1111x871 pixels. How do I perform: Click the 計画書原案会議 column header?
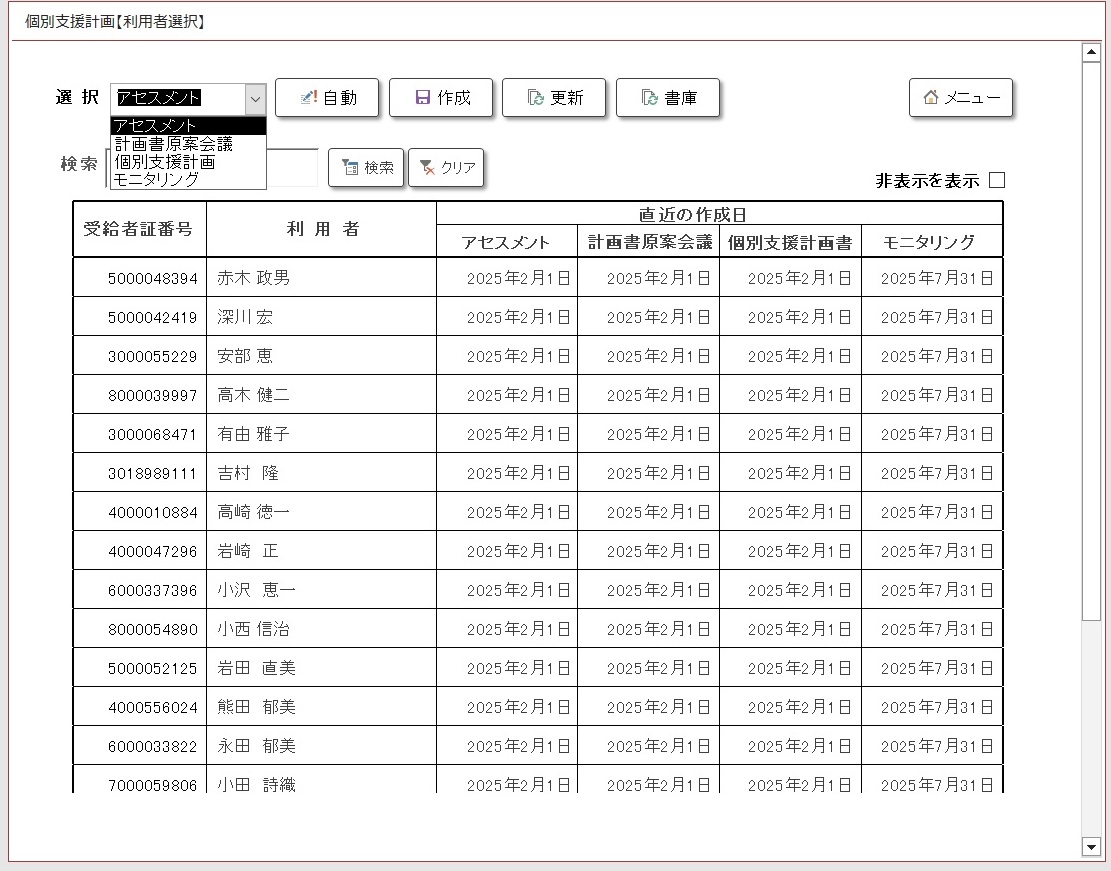click(648, 242)
